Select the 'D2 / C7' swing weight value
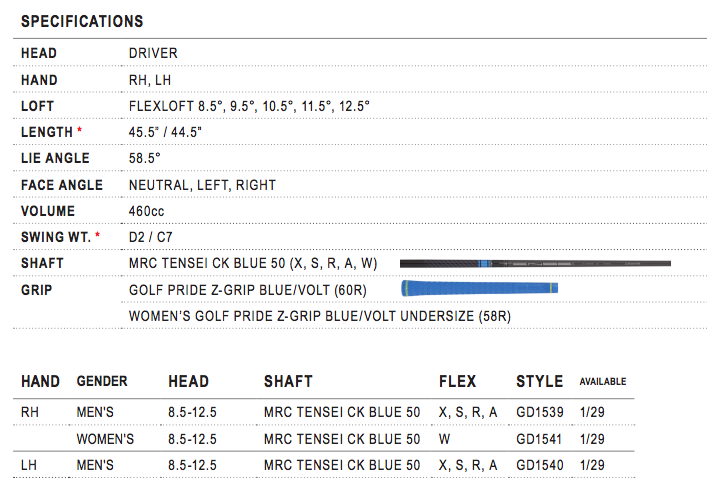 pos(151,237)
